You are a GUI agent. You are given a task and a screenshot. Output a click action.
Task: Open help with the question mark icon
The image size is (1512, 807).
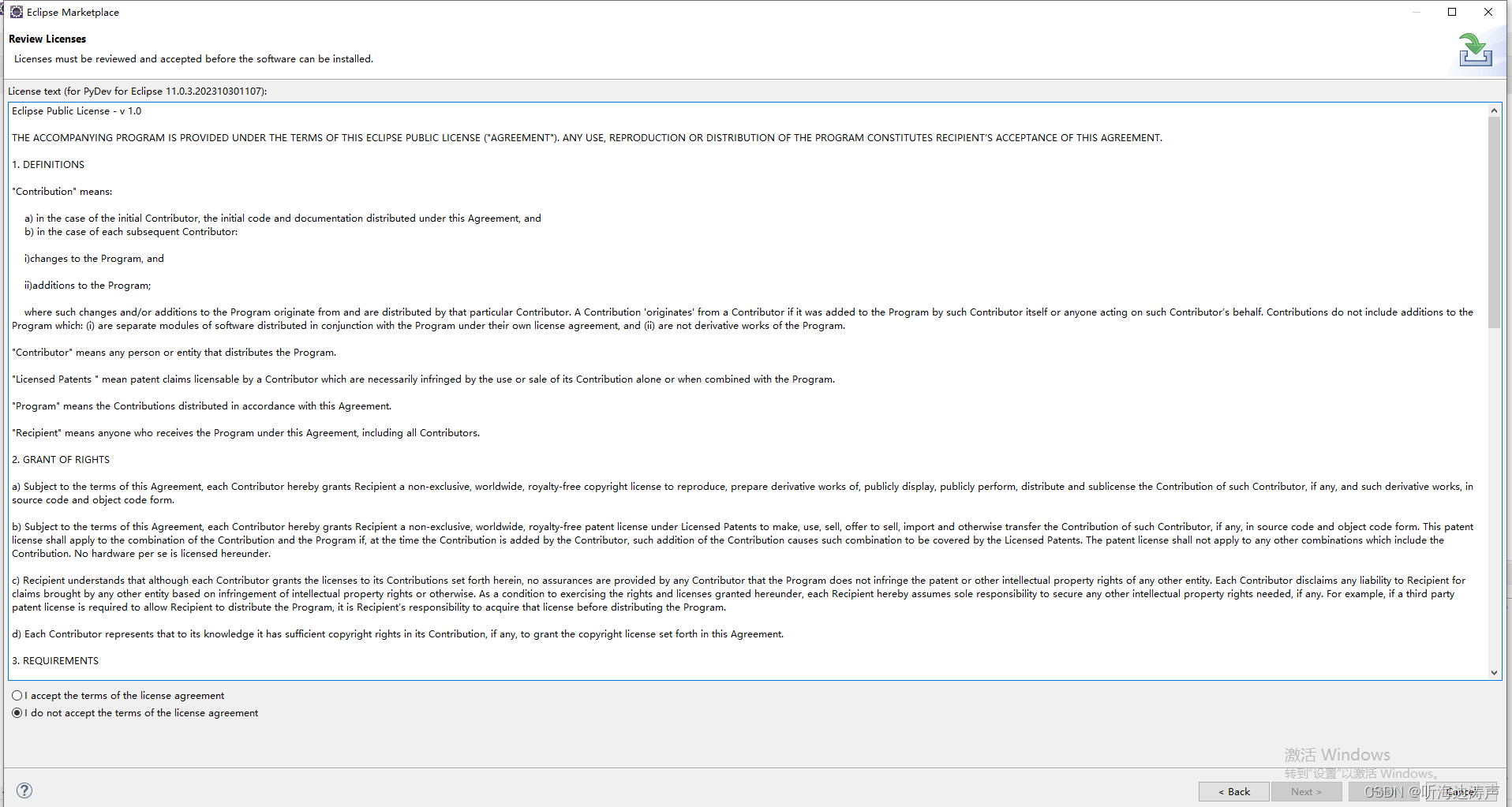[24, 790]
